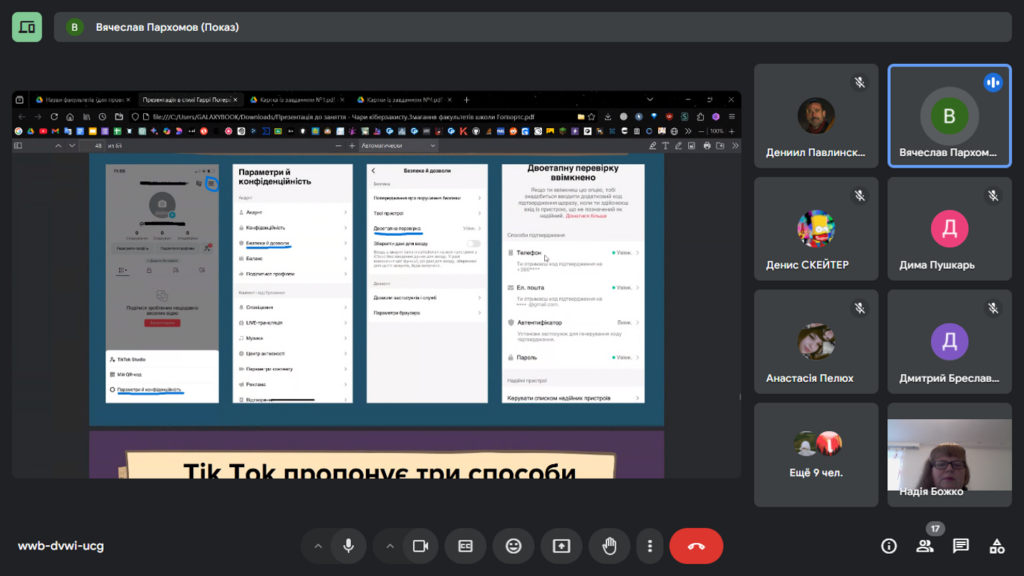Select Дениил Павлинск participant tile
This screenshot has height=576, width=1024.
tap(816, 116)
